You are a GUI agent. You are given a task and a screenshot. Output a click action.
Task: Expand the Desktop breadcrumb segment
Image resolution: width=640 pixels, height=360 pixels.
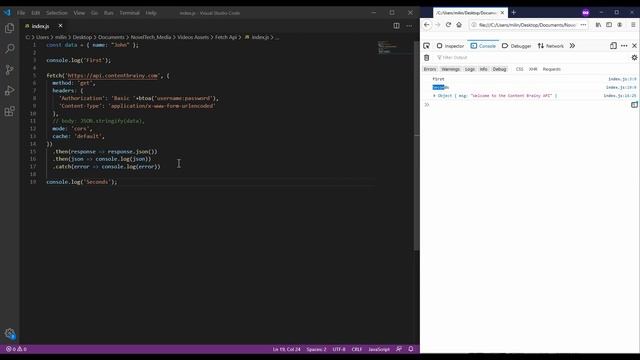click(x=82, y=37)
